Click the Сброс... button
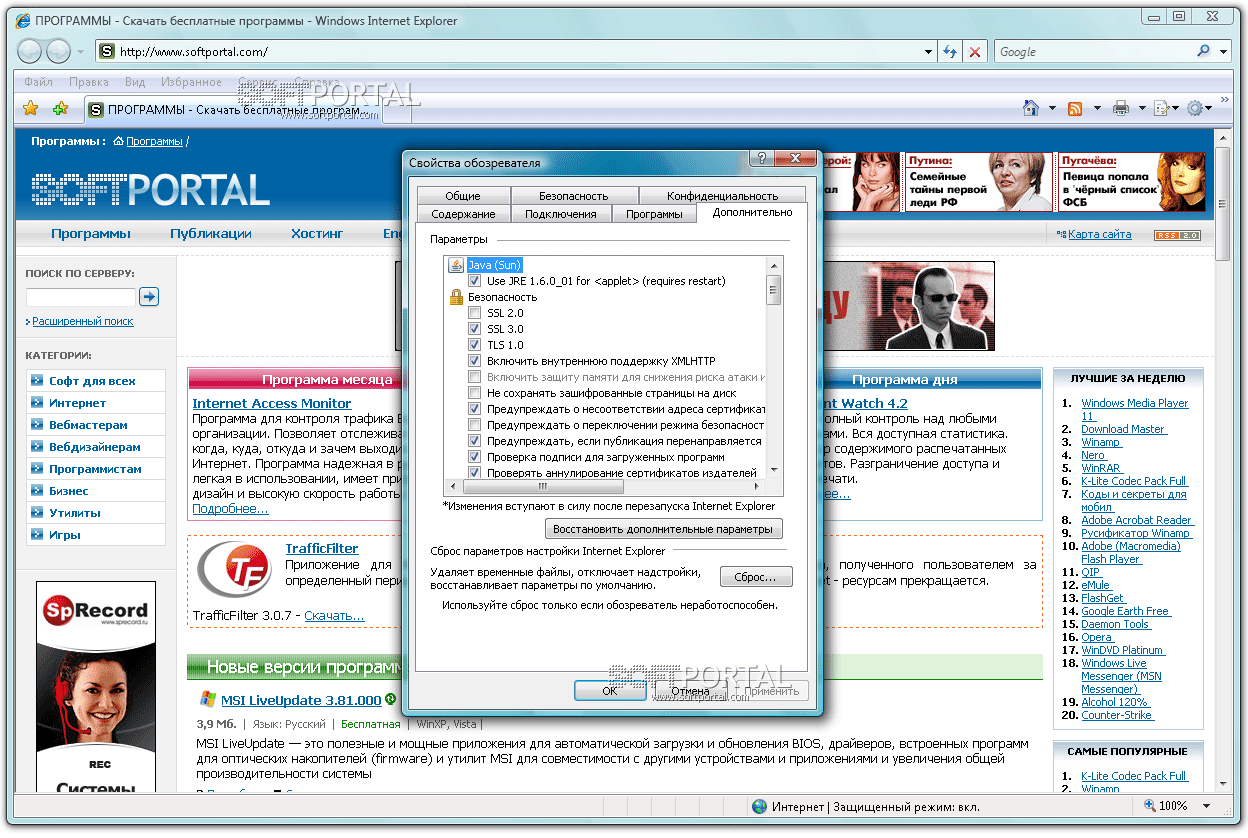Viewport: 1248px width, 838px height. (x=756, y=577)
